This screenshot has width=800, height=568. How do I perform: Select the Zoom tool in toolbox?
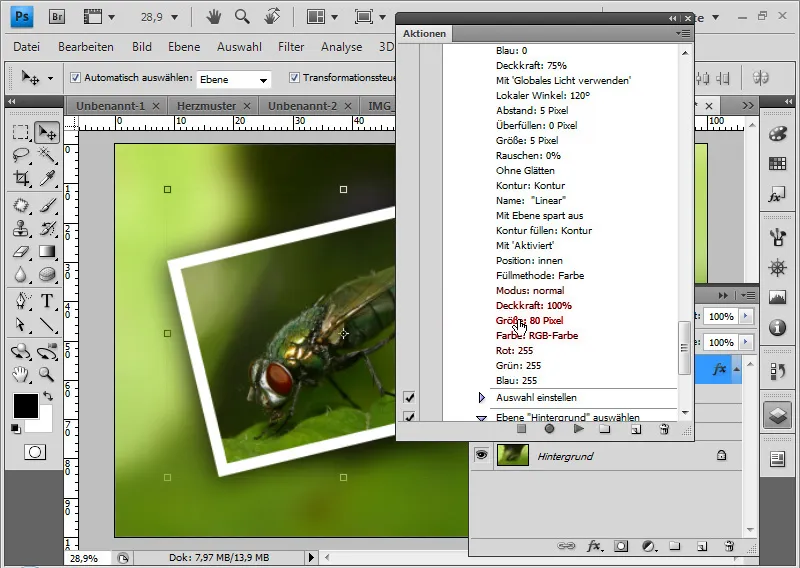[x=47, y=375]
